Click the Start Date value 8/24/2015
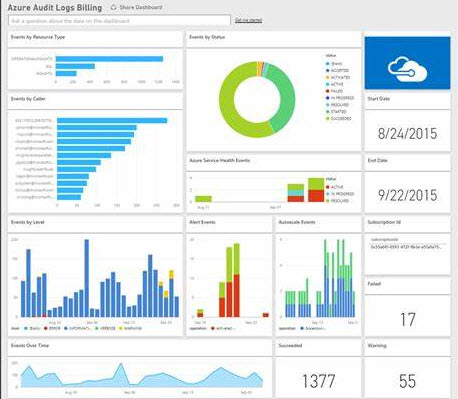 [407, 134]
